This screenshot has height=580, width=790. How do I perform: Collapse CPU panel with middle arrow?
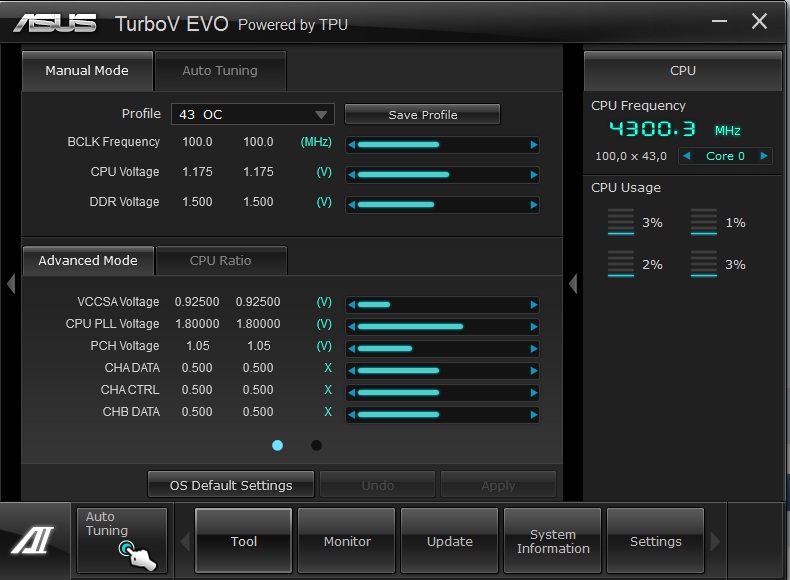(x=573, y=284)
